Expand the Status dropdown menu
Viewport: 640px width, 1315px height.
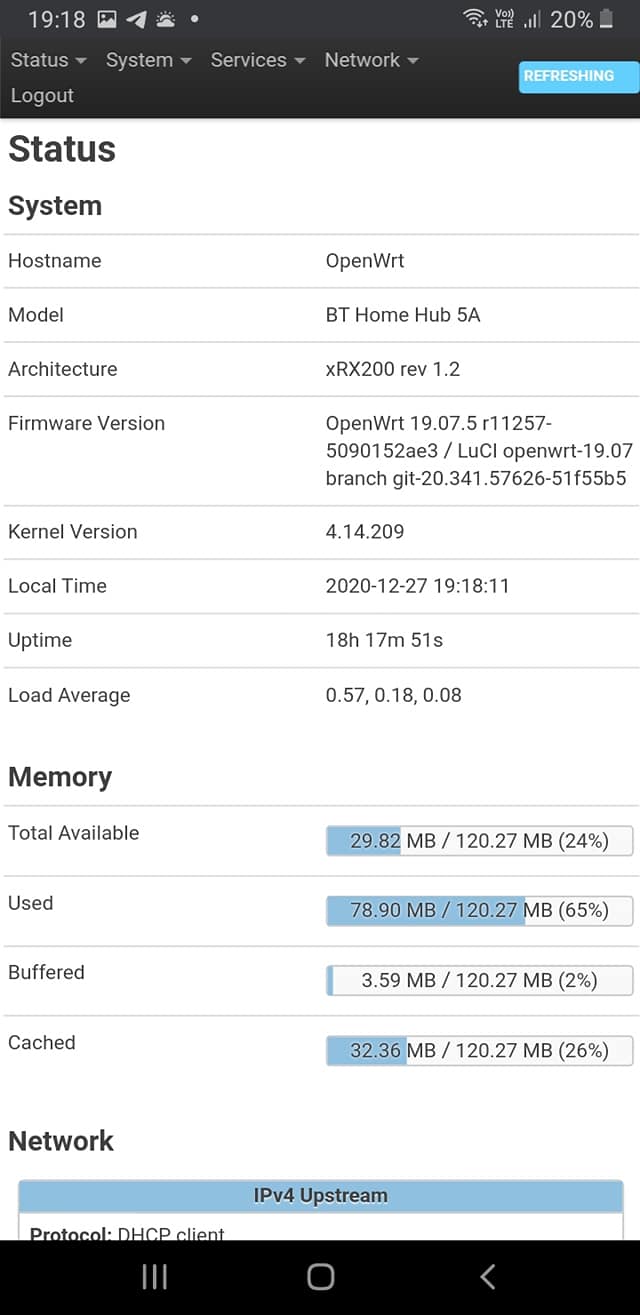pos(49,60)
